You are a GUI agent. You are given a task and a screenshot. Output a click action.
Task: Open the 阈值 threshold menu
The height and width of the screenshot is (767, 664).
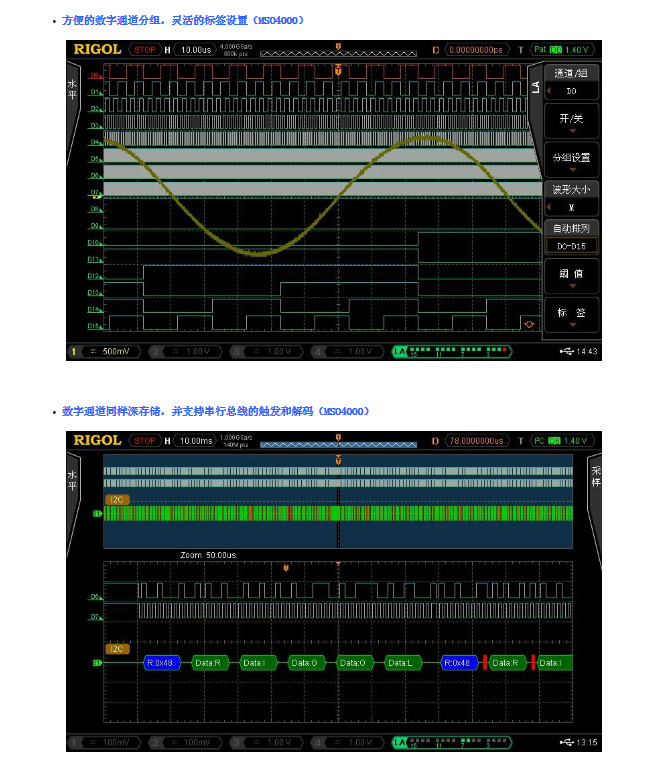pyautogui.click(x=571, y=275)
